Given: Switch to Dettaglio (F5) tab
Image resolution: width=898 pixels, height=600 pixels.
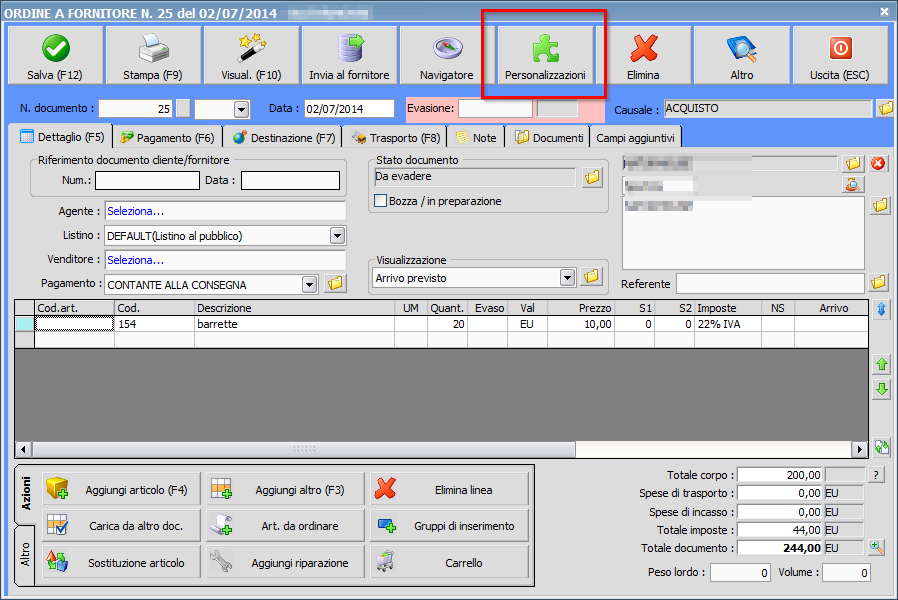Looking at the screenshot, I should [62, 137].
